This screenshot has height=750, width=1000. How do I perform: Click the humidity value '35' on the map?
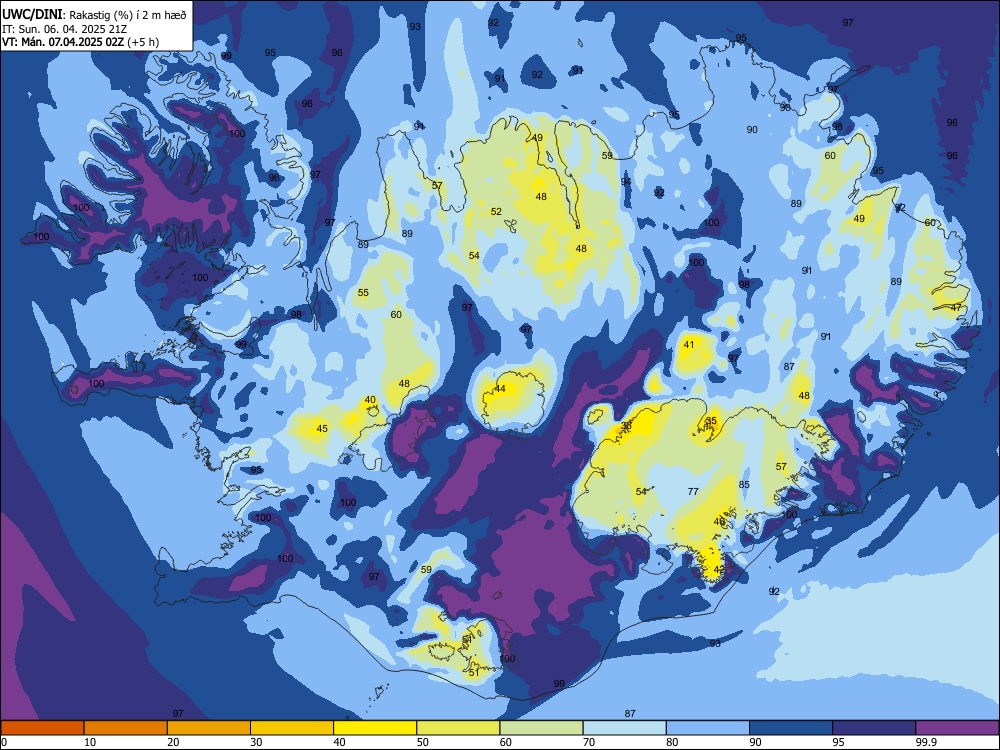pyautogui.click(x=711, y=420)
